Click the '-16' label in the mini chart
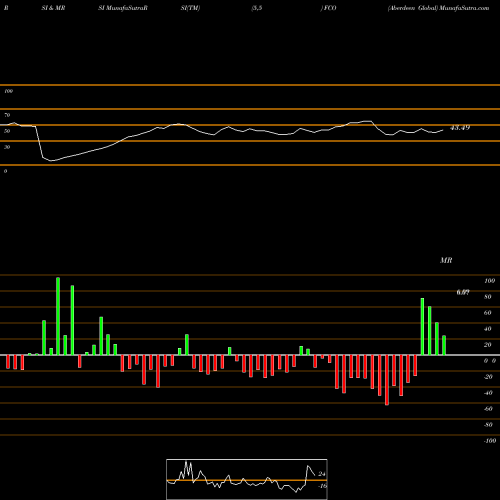Viewport: 500px width, 500px height. [x=322, y=486]
